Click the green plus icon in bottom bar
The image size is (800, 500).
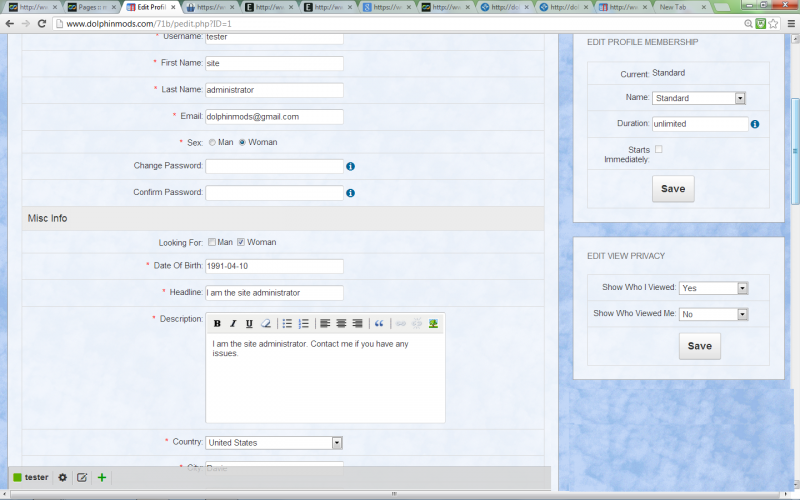[x=102, y=478]
